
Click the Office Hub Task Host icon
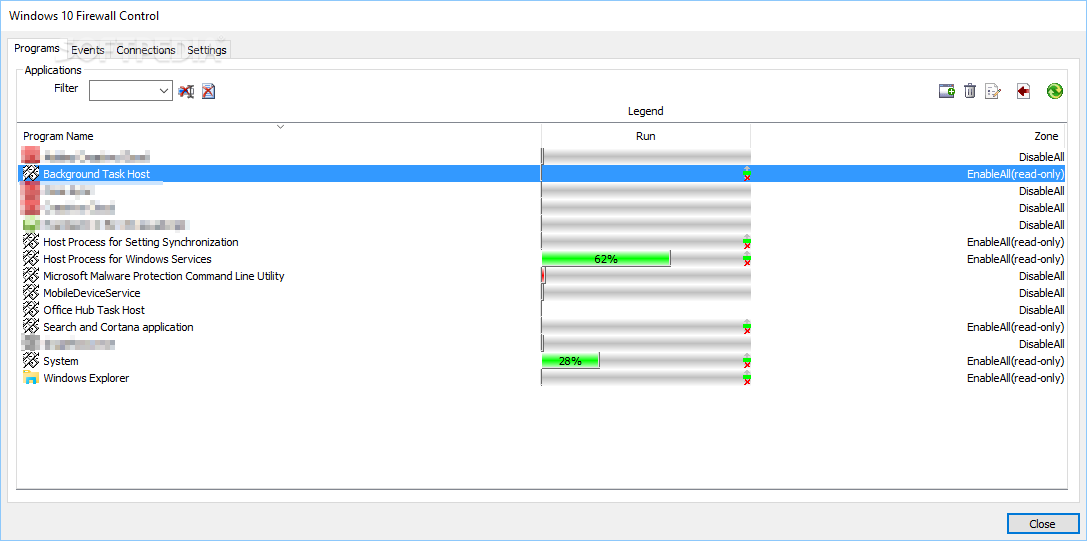[x=31, y=310]
